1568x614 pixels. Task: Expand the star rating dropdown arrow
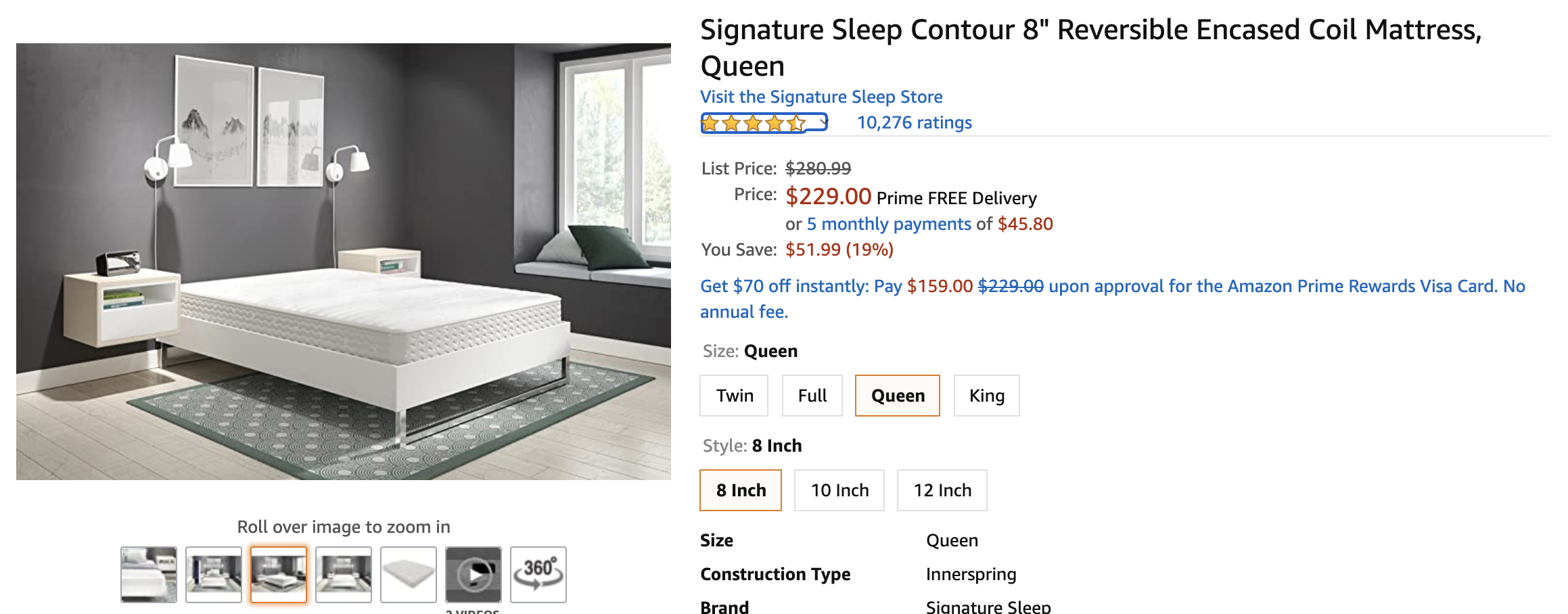pyautogui.click(x=823, y=122)
